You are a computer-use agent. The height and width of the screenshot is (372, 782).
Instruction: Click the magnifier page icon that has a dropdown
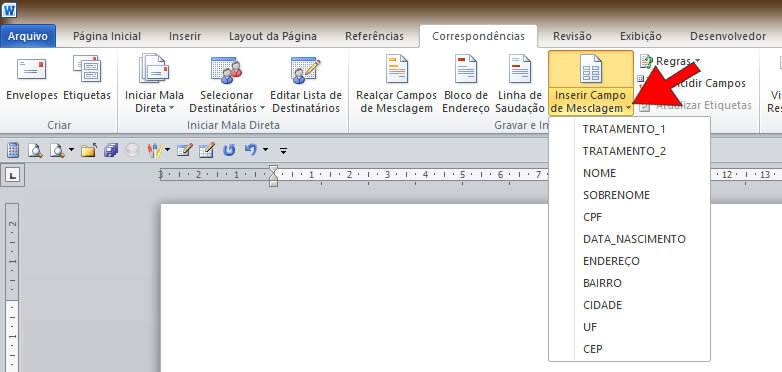[x=57, y=150]
